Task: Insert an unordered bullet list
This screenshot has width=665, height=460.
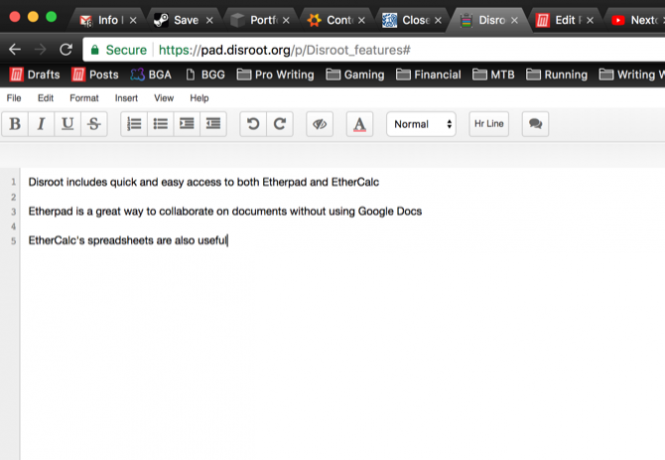Action: tap(160, 124)
